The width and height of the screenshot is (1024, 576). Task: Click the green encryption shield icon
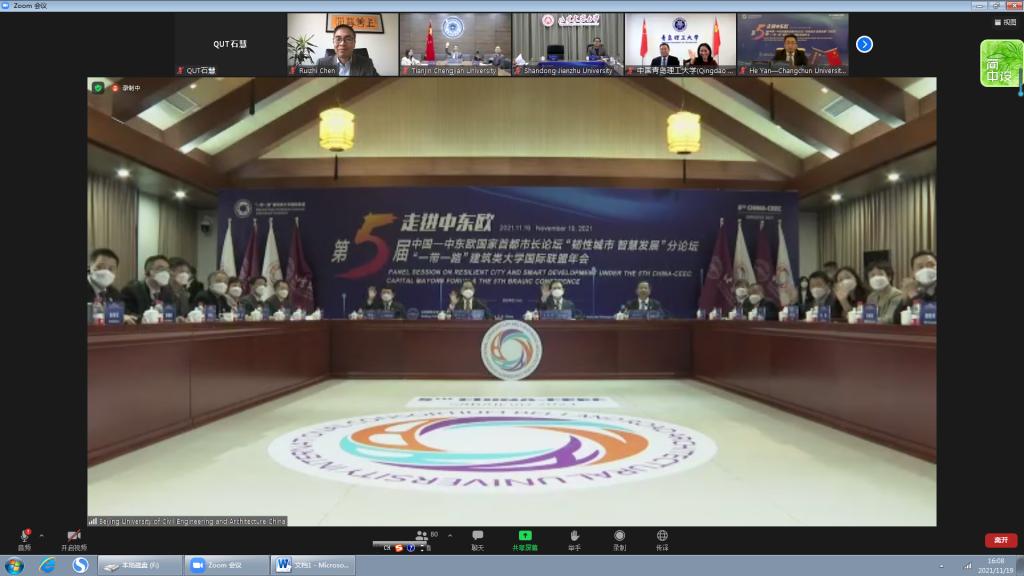(x=98, y=88)
